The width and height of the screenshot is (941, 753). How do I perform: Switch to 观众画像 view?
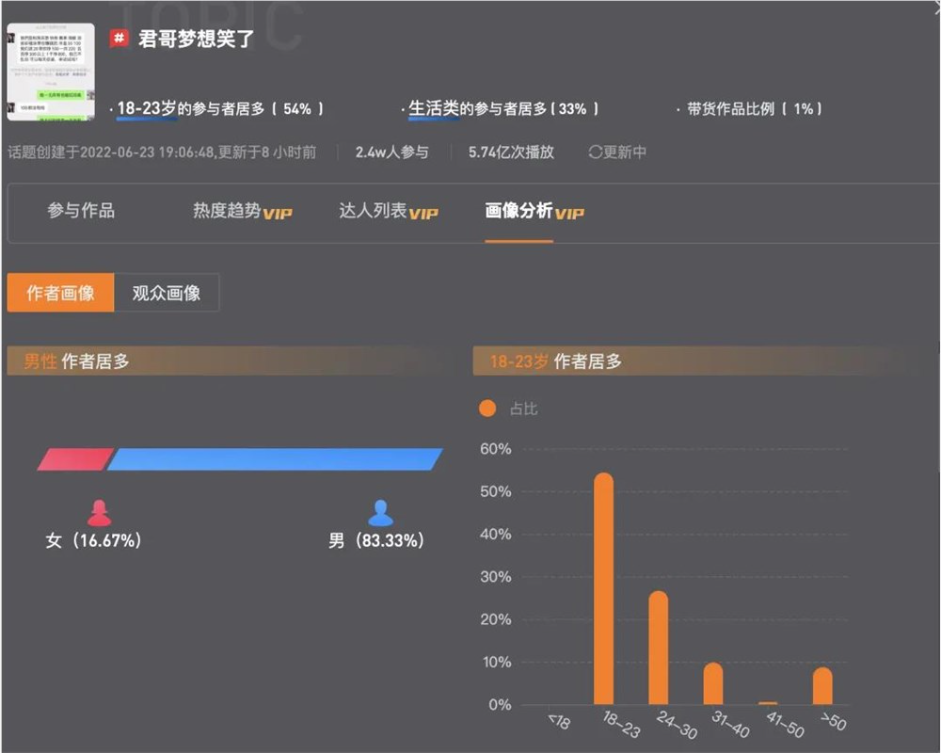[166, 292]
